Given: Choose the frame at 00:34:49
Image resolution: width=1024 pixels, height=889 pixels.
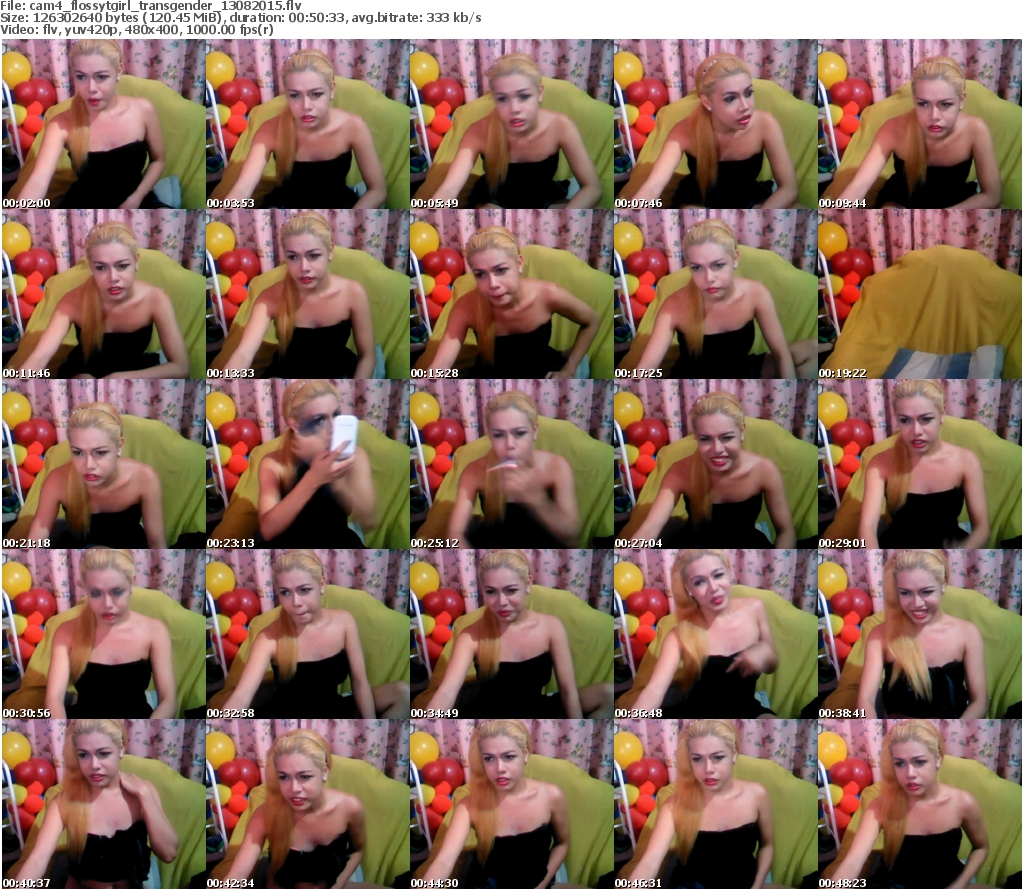Looking at the screenshot, I should (x=511, y=634).
